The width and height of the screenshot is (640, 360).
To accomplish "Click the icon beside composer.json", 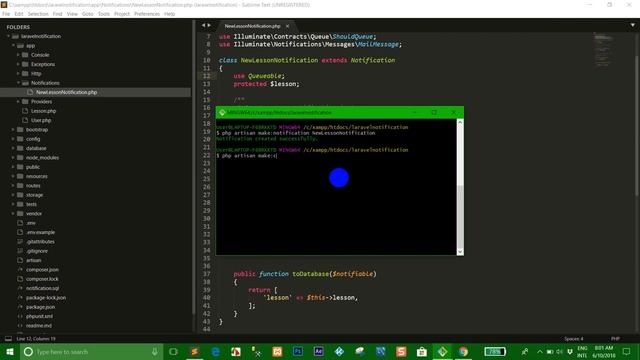I will [20, 269].
